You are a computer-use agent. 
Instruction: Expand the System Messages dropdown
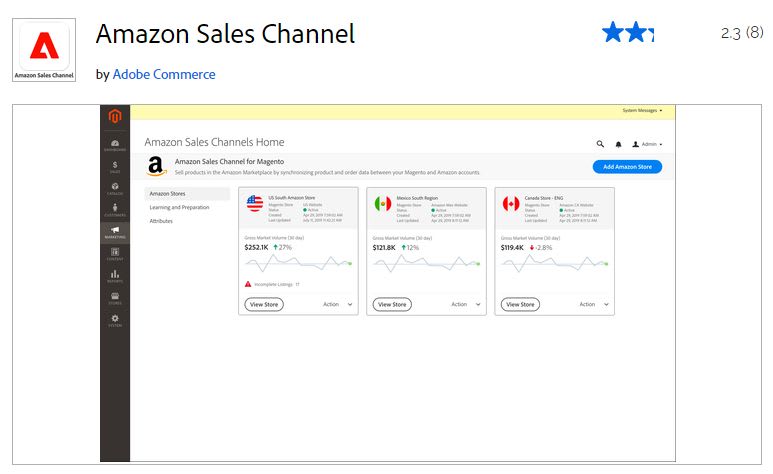642,110
